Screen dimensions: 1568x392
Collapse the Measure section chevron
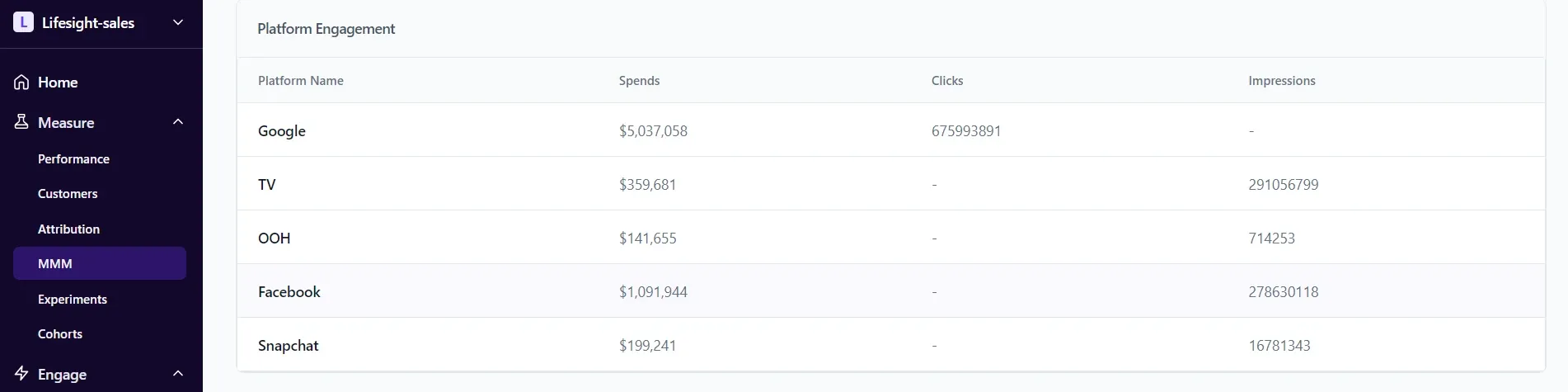pos(177,122)
